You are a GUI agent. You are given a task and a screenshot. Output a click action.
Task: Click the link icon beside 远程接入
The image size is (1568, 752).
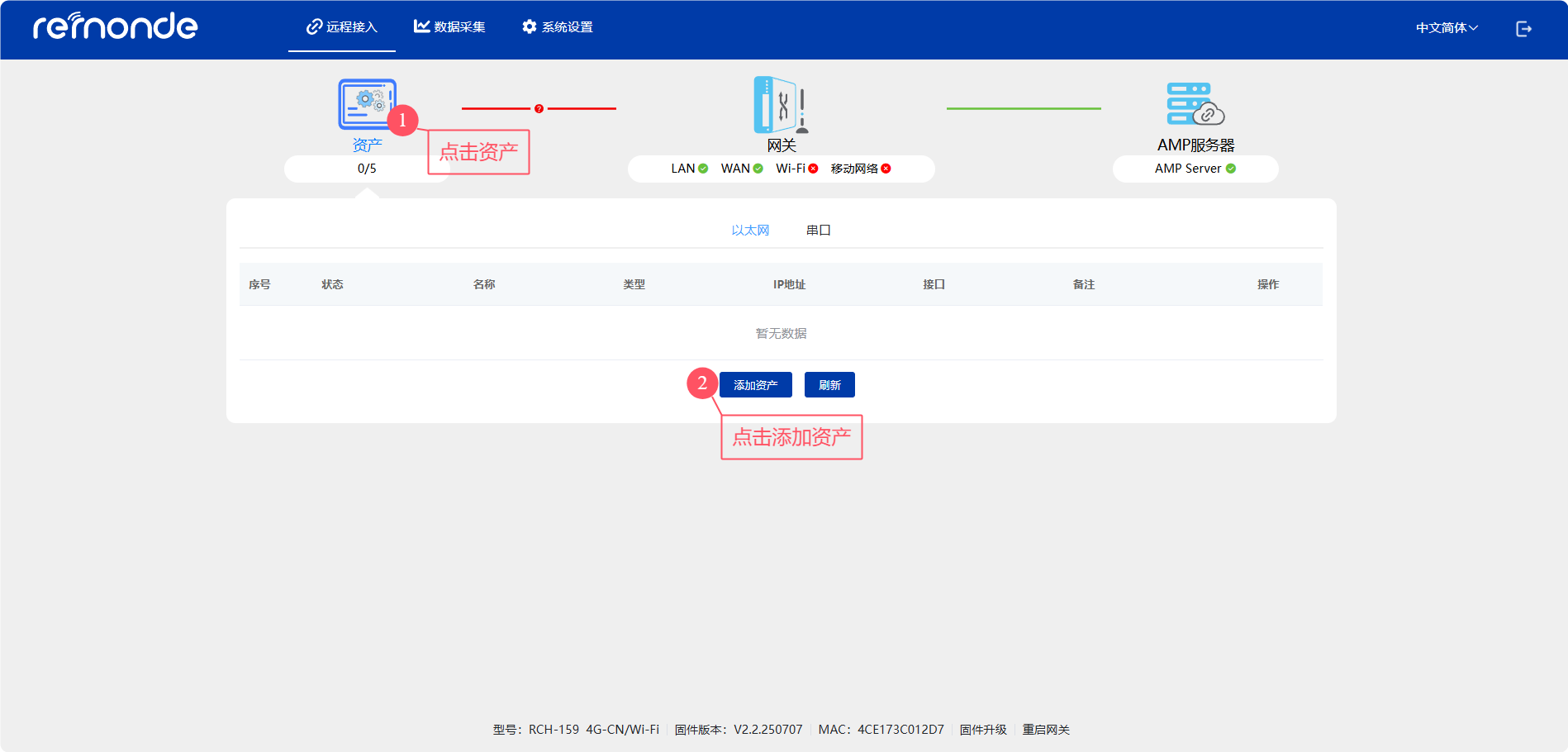point(314,26)
